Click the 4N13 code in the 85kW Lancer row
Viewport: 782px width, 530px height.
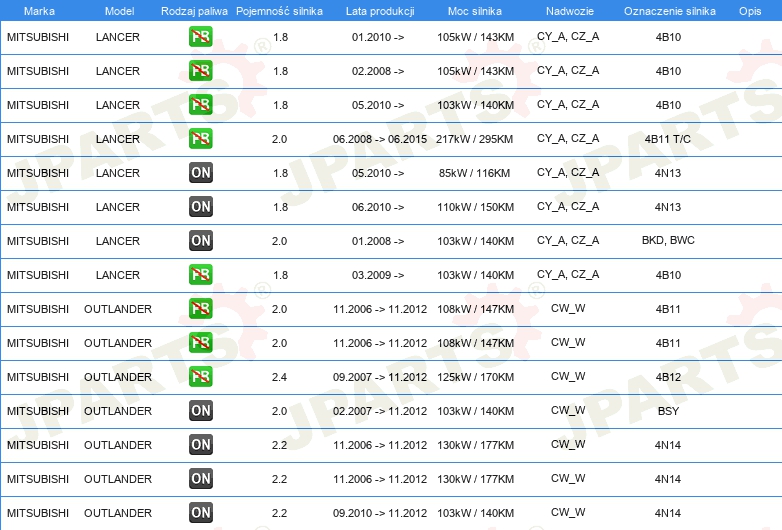coord(668,173)
